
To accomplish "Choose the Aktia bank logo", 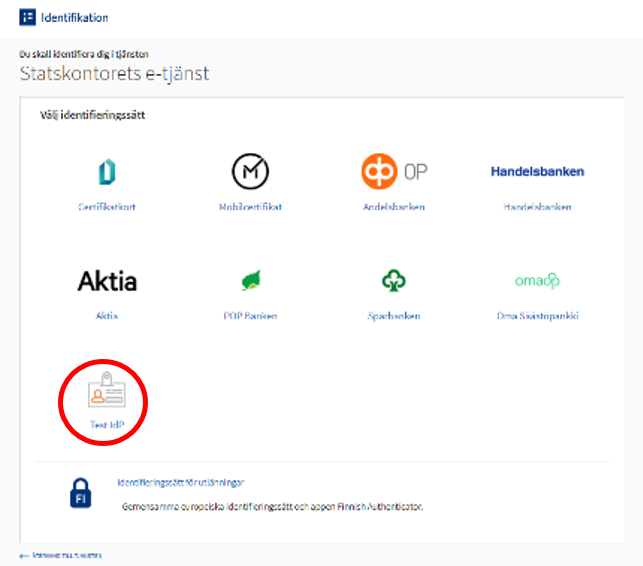I will 107,281.
